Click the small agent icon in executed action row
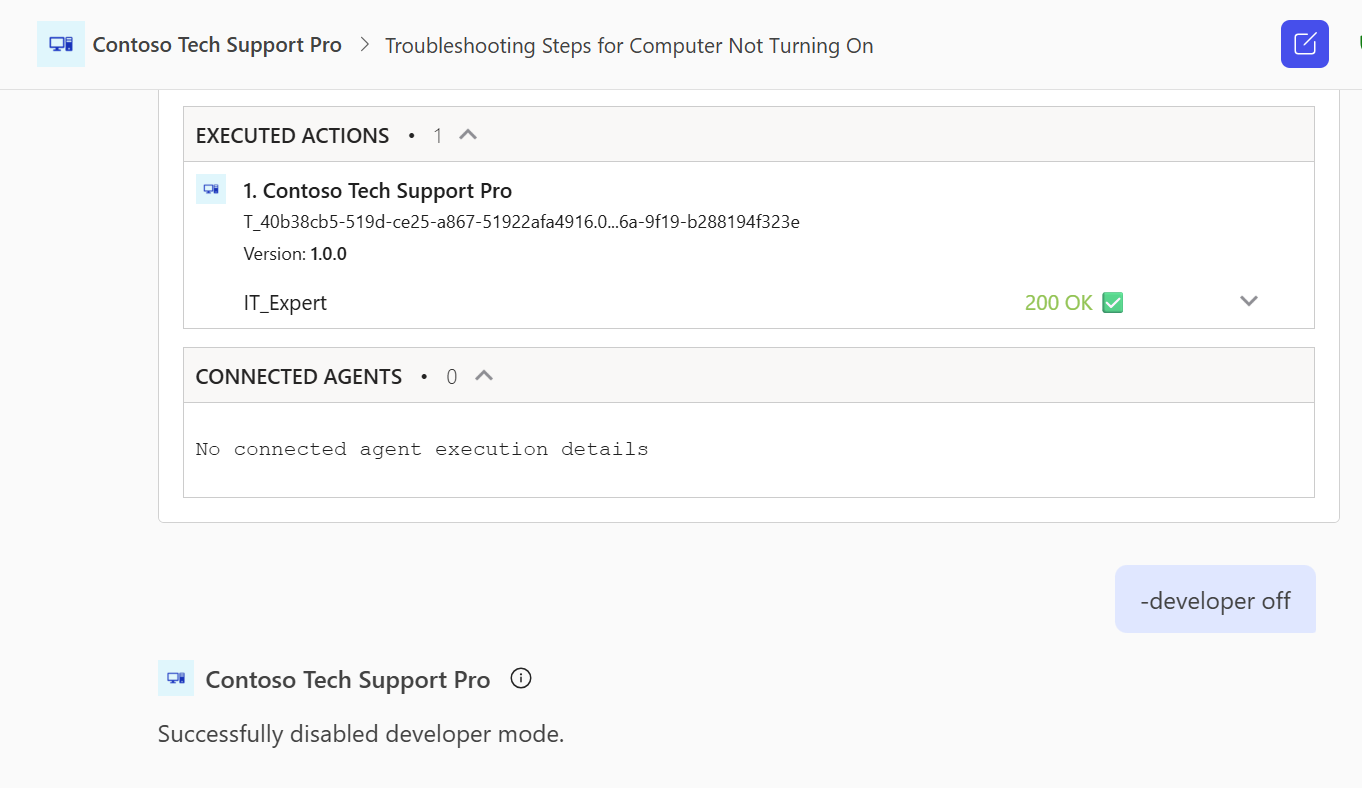The width and height of the screenshot is (1362, 788). pos(211,188)
